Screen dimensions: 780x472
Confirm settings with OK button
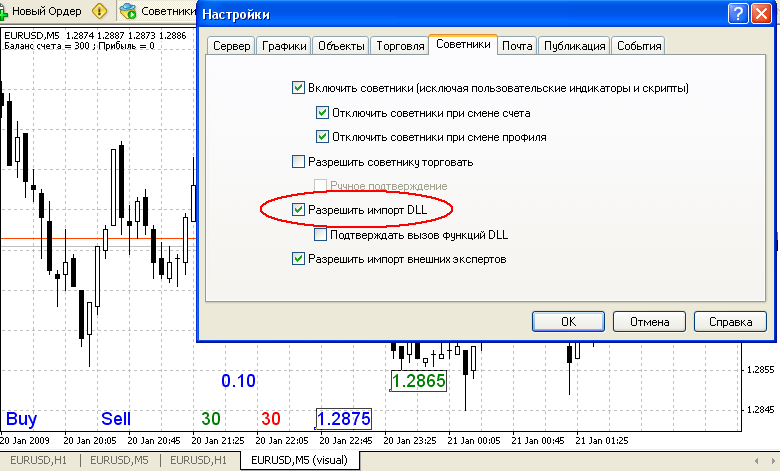(x=569, y=322)
